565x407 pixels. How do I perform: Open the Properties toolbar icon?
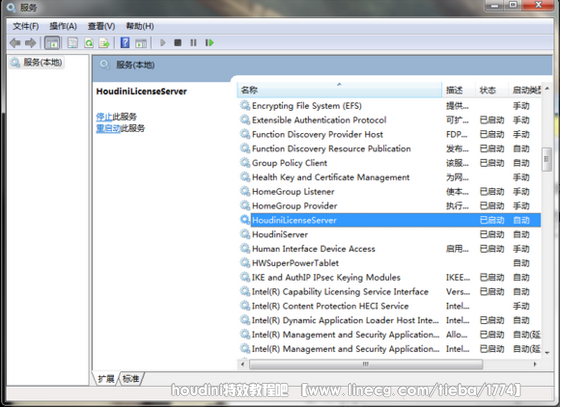pyautogui.click(x=72, y=43)
